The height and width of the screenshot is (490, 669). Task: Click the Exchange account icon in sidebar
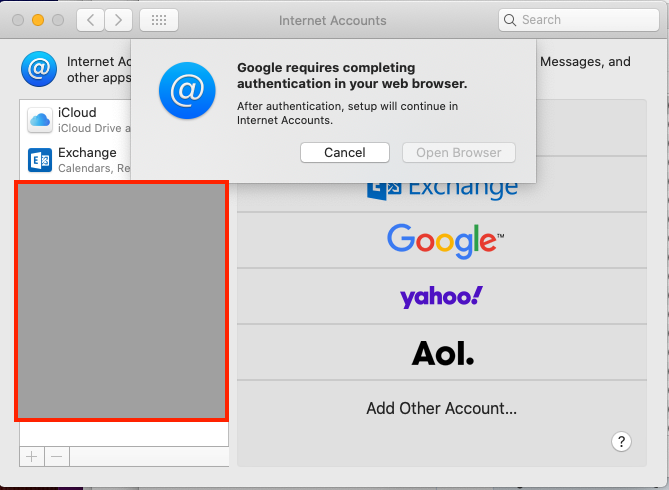tap(40, 160)
